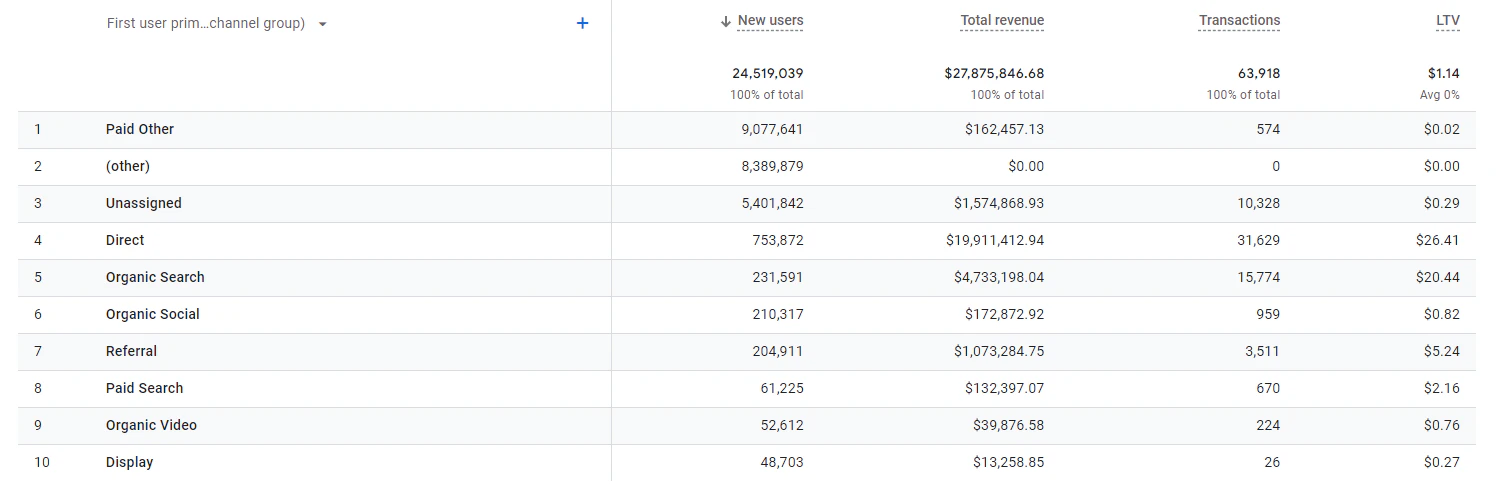Open the First user primary channel group dropdown
The image size is (1504, 502).
click(x=217, y=23)
